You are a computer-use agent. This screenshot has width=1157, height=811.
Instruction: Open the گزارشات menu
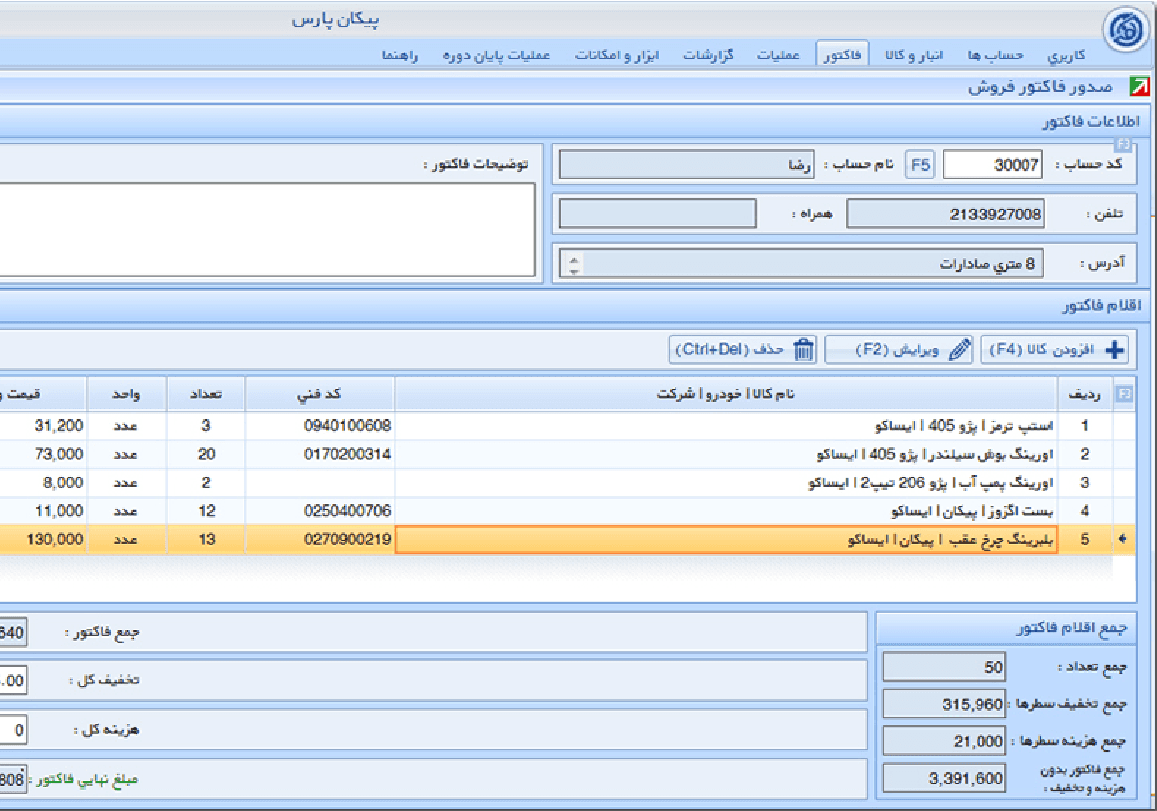[708, 55]
